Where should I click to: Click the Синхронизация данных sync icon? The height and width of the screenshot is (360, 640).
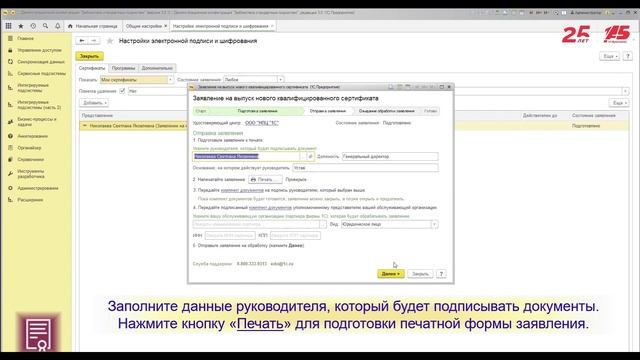click(x=10, y=62)
